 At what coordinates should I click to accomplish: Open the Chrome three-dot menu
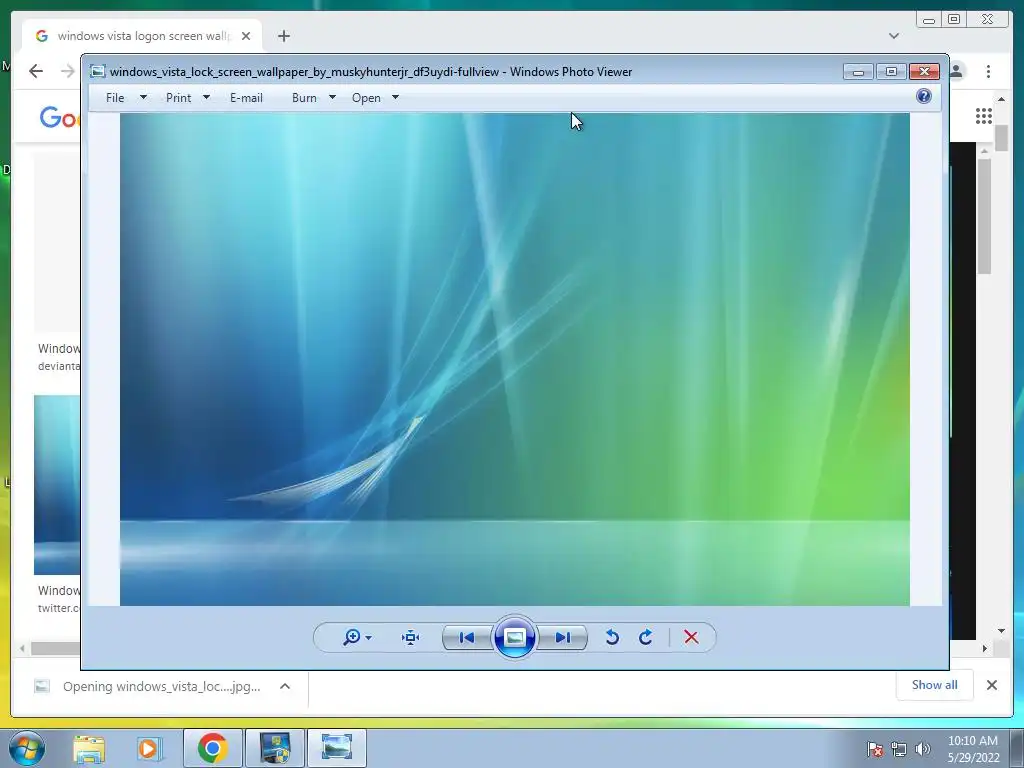coord(988,71)
